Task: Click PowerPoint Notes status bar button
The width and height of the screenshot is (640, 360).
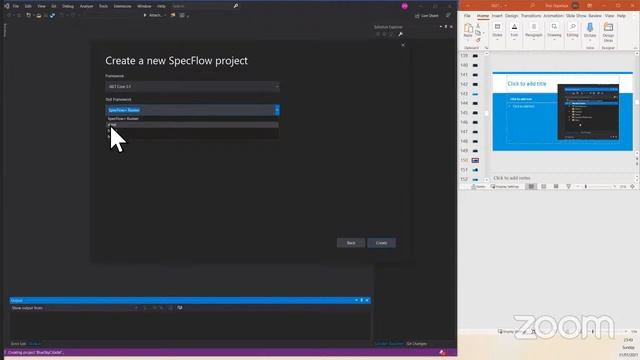Action: point(478,187)
